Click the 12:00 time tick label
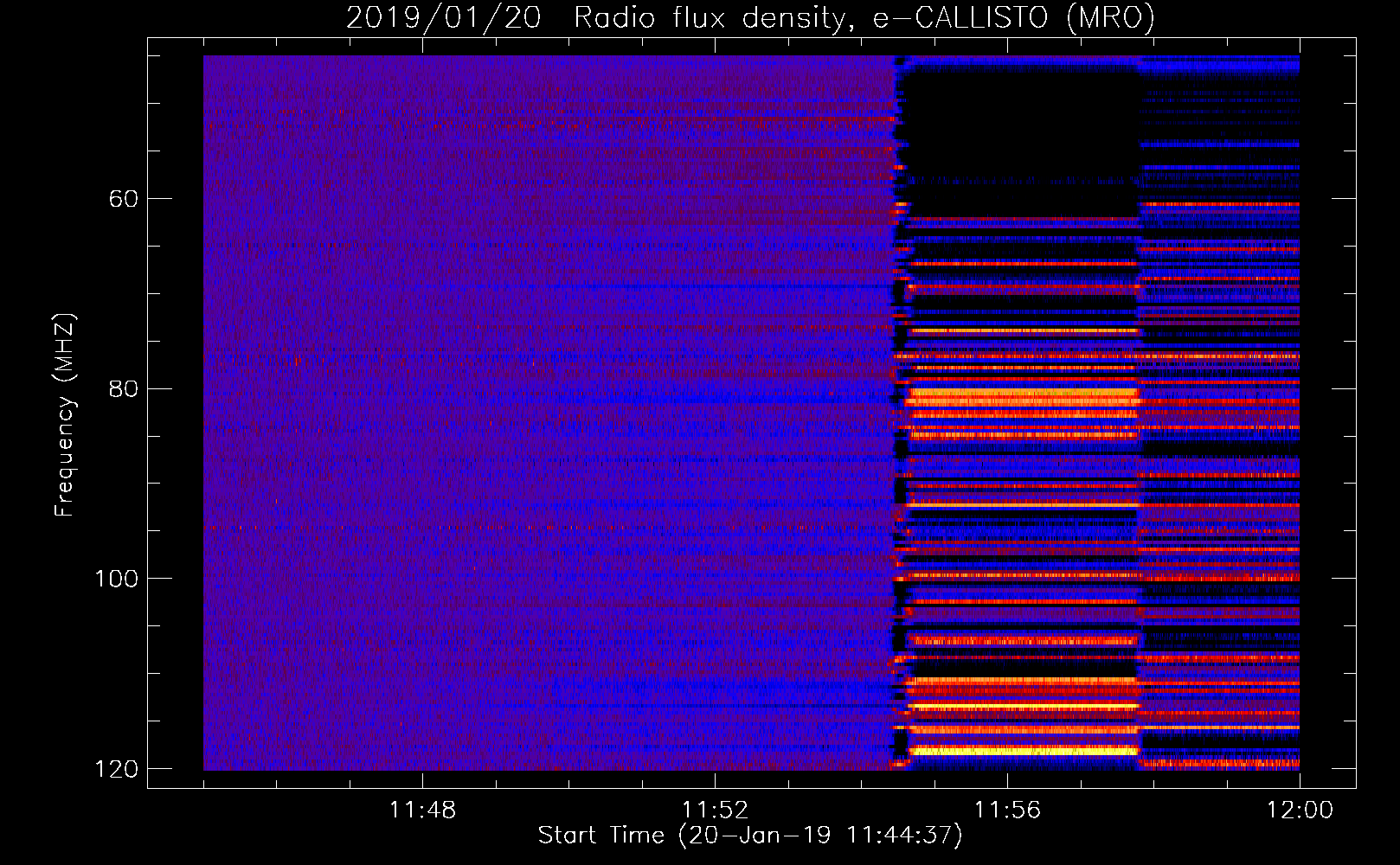This screenshot has height=865, width=1400. [x=1300, y=811]
